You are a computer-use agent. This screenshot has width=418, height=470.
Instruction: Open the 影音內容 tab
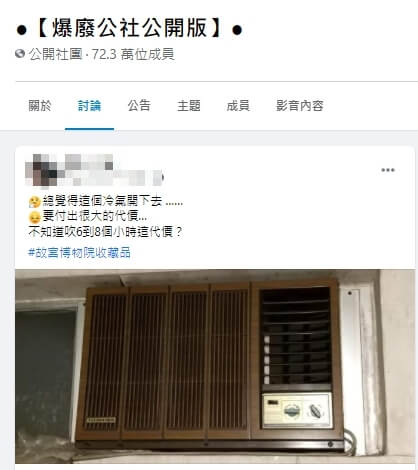pyautogui.click(x=300, y=106)
